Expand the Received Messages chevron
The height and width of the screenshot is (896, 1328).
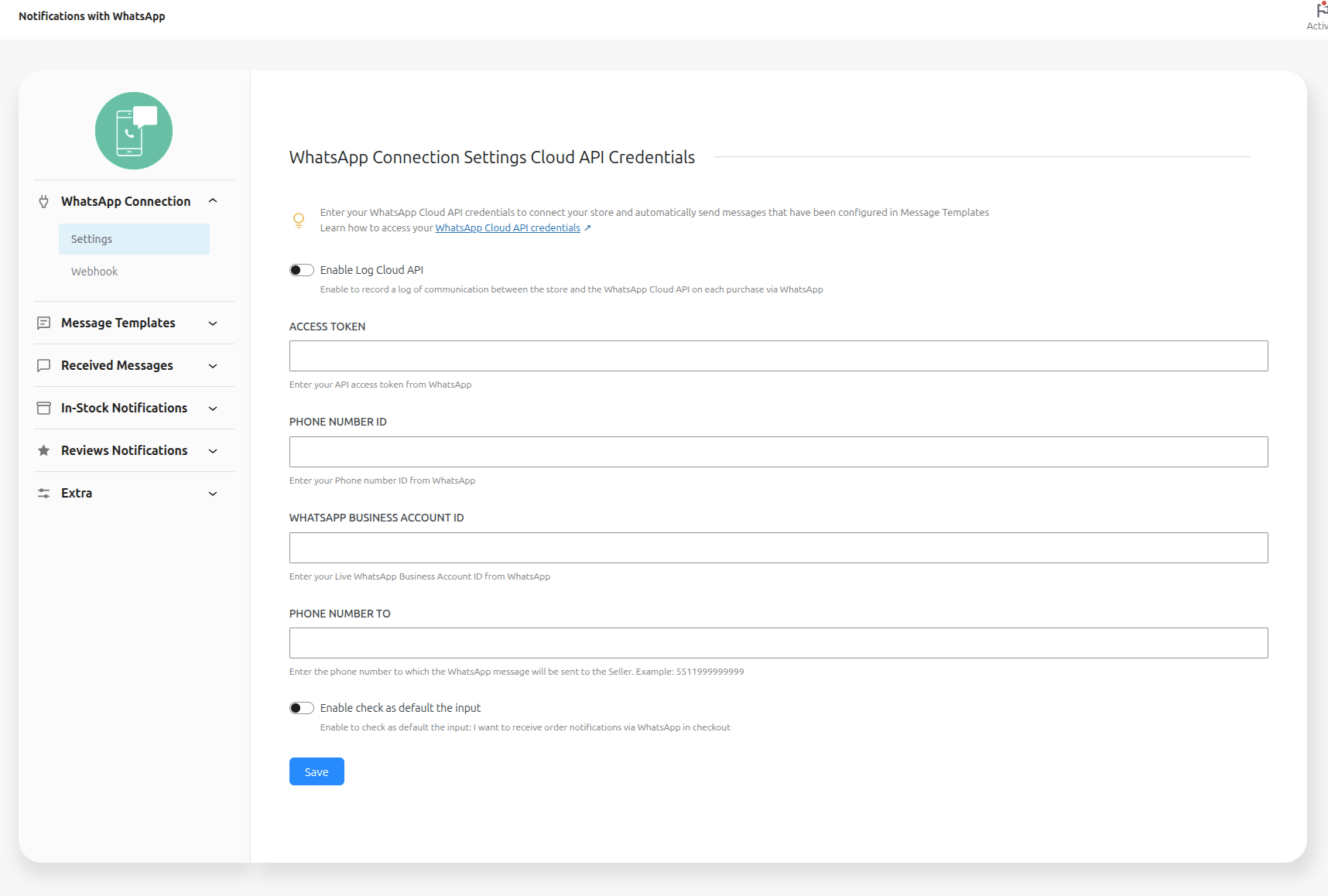(213, 366)
